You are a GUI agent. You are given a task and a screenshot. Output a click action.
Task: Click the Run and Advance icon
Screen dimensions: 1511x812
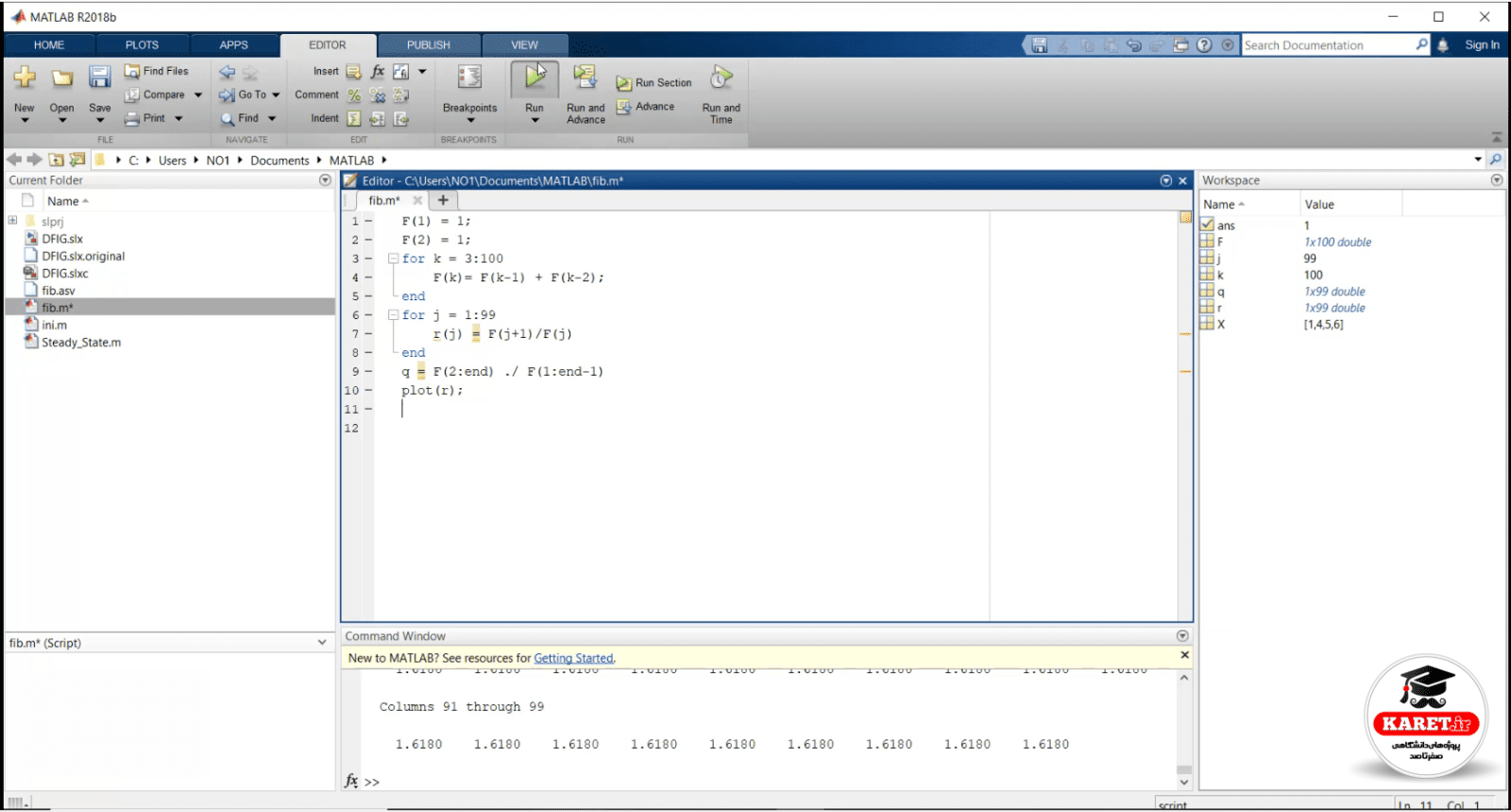[x=586, y=77]
